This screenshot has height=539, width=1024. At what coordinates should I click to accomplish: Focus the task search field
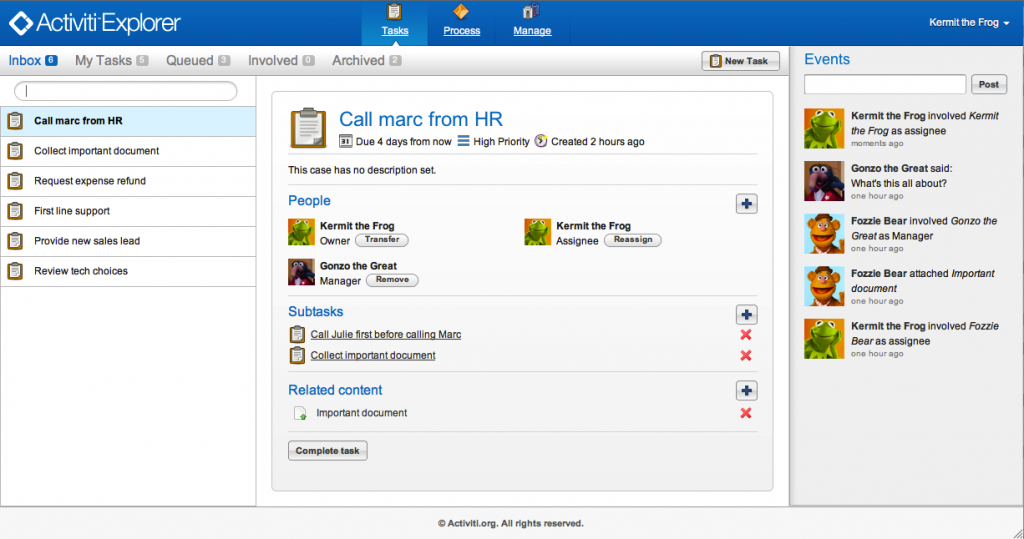(x=125, y=91)
